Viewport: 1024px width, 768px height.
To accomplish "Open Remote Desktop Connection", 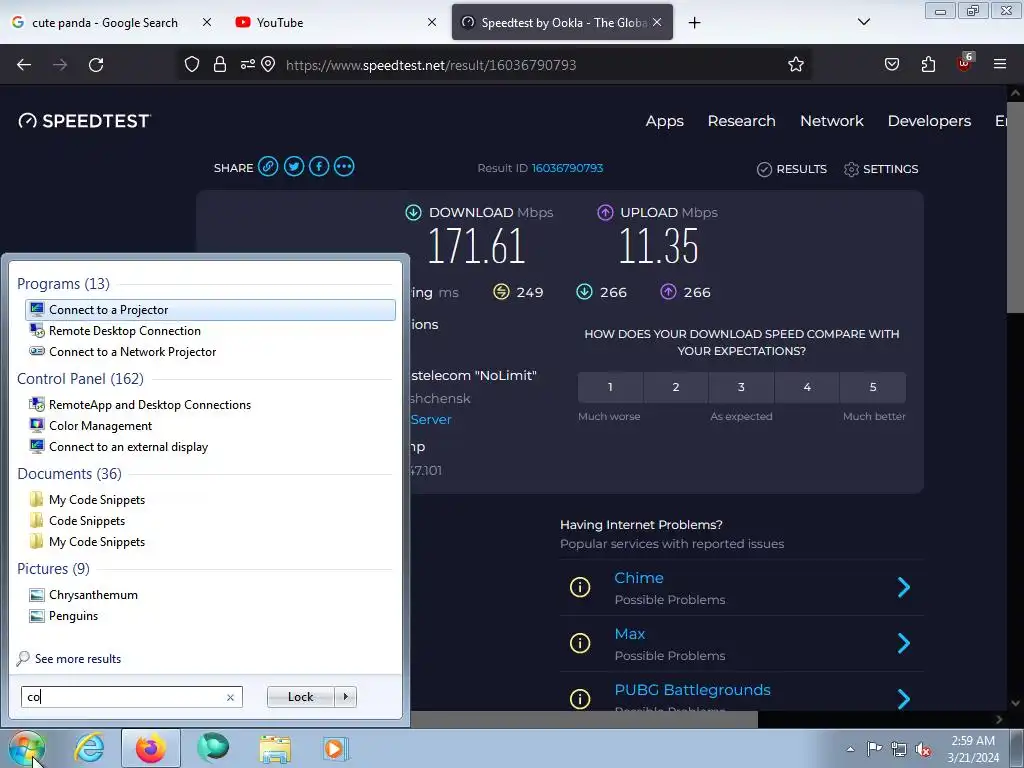I will [210, 330].
